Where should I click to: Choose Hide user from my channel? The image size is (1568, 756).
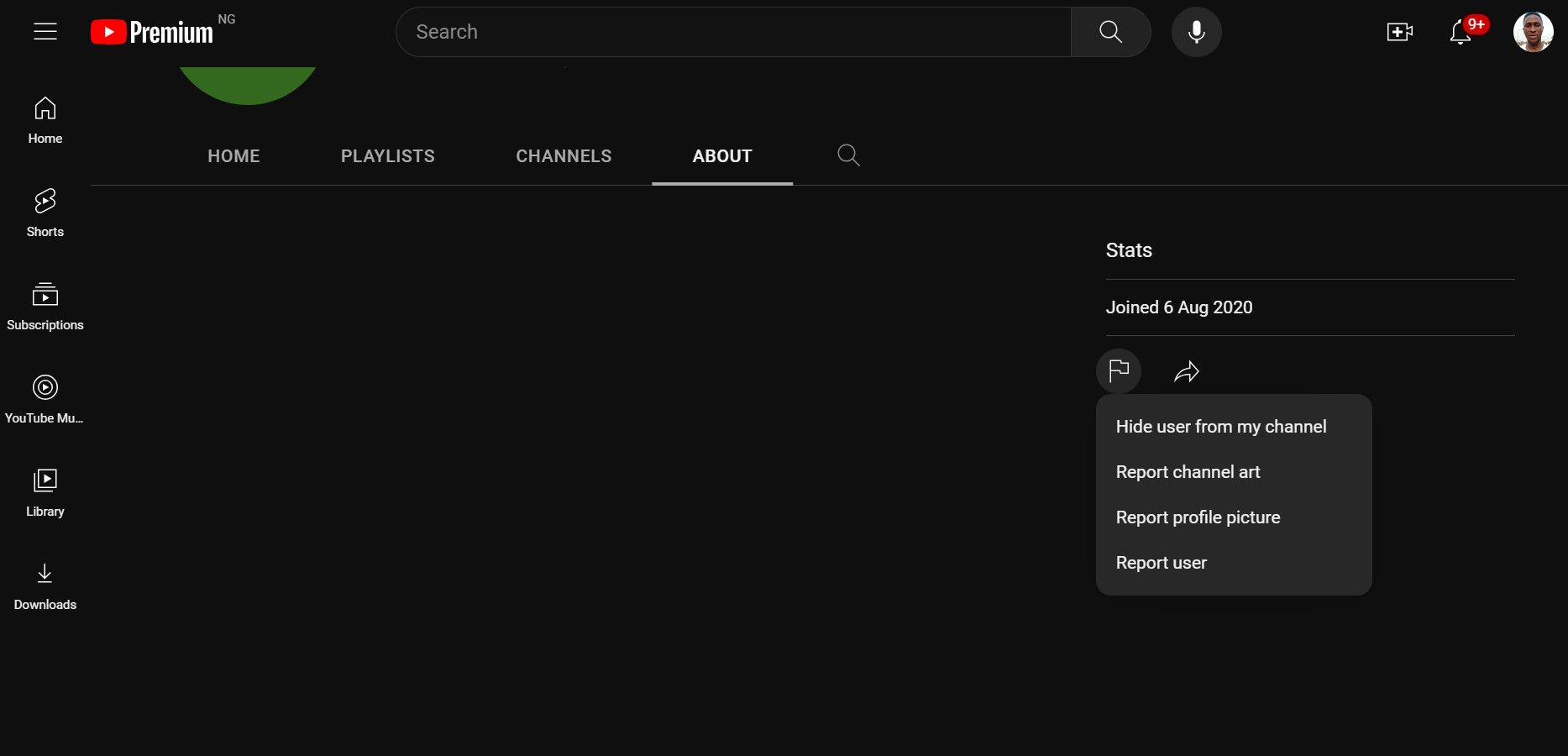(1234, 427)
